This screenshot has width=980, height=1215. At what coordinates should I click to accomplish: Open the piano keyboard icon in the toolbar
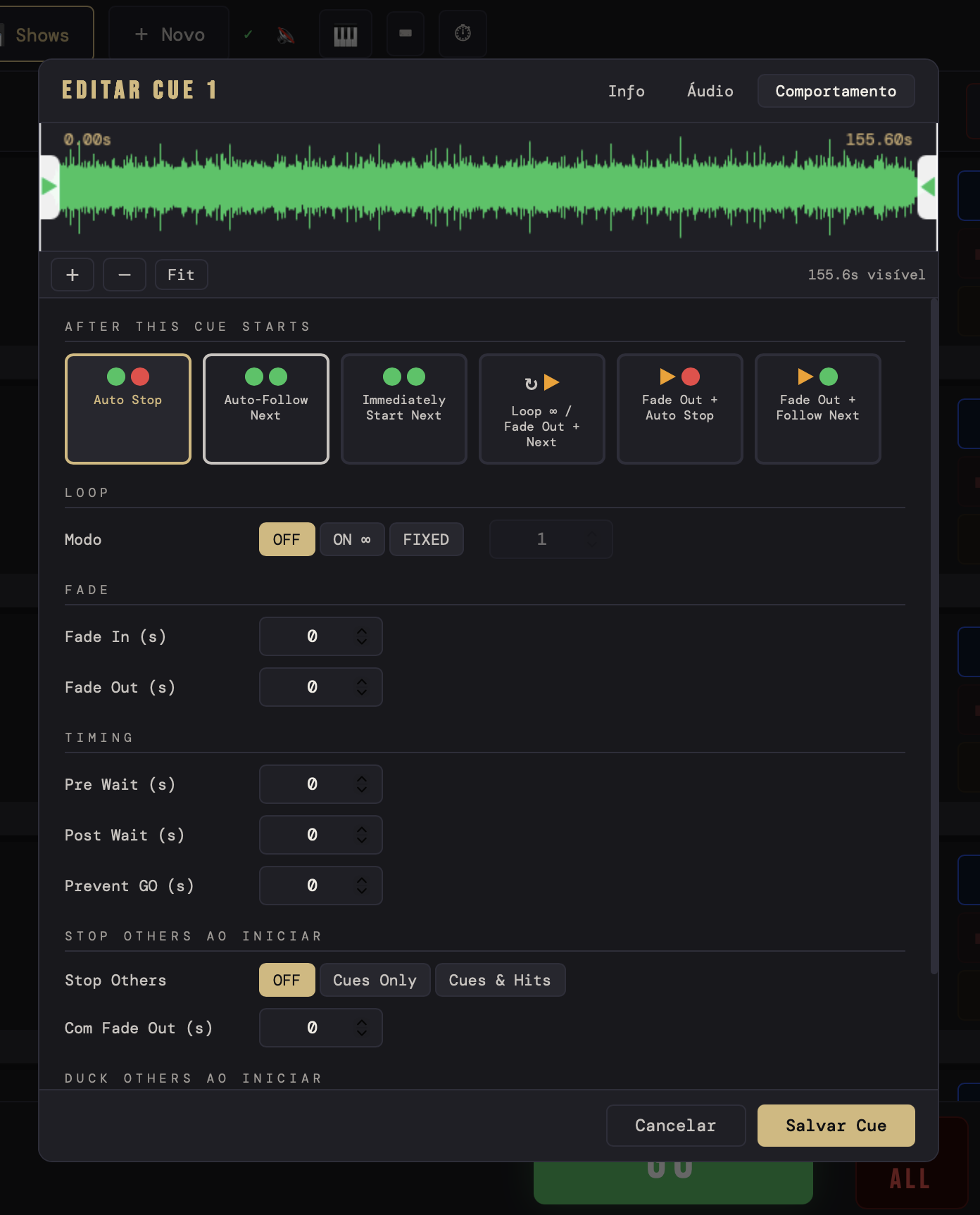coord(345,34)
